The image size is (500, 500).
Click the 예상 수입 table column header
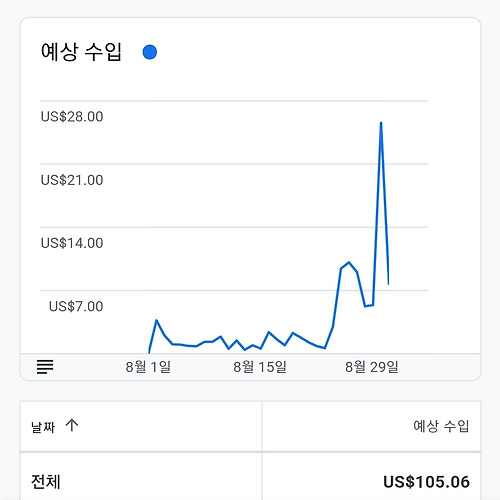point(441,426)
